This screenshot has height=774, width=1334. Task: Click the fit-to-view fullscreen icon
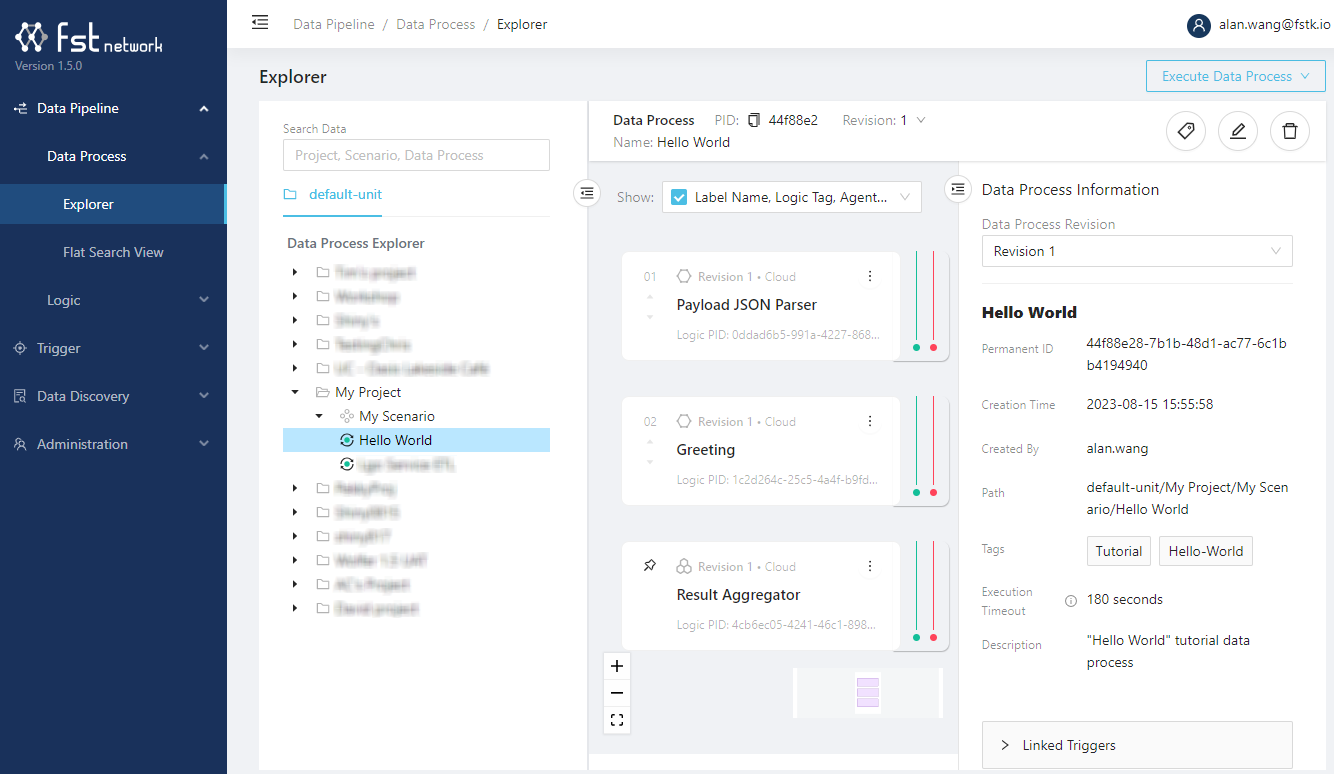tap(617, 720)
